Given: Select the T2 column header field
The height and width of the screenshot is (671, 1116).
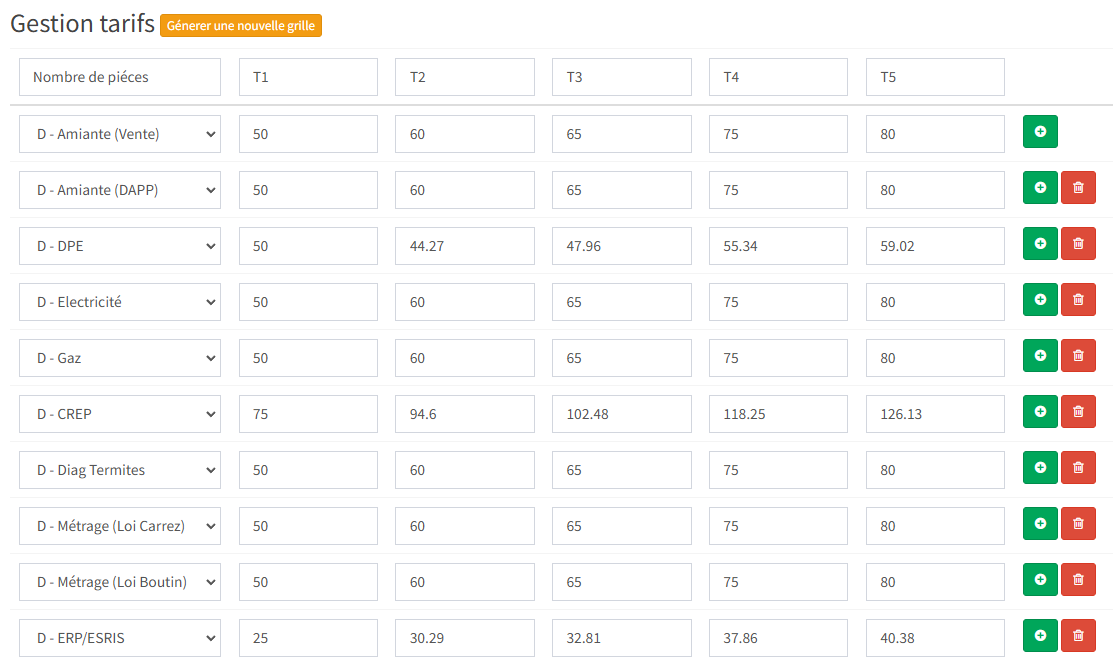Looking at the screenshot, I should pos(465,77).
